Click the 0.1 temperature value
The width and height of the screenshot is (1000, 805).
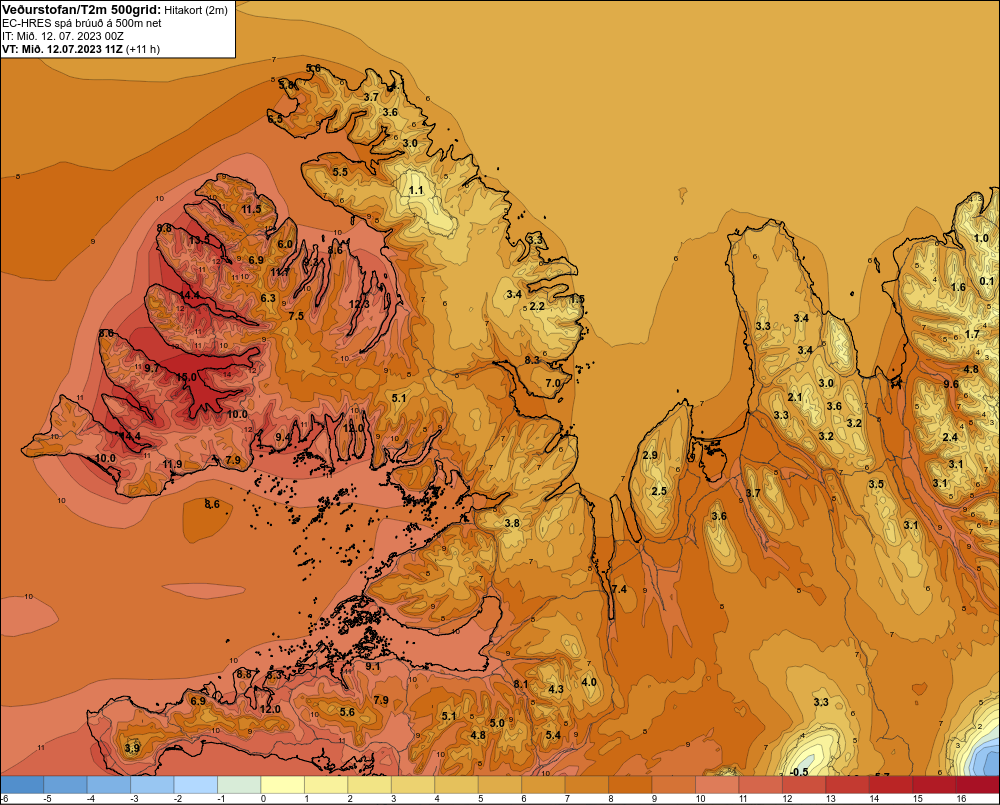click(987, 281)
